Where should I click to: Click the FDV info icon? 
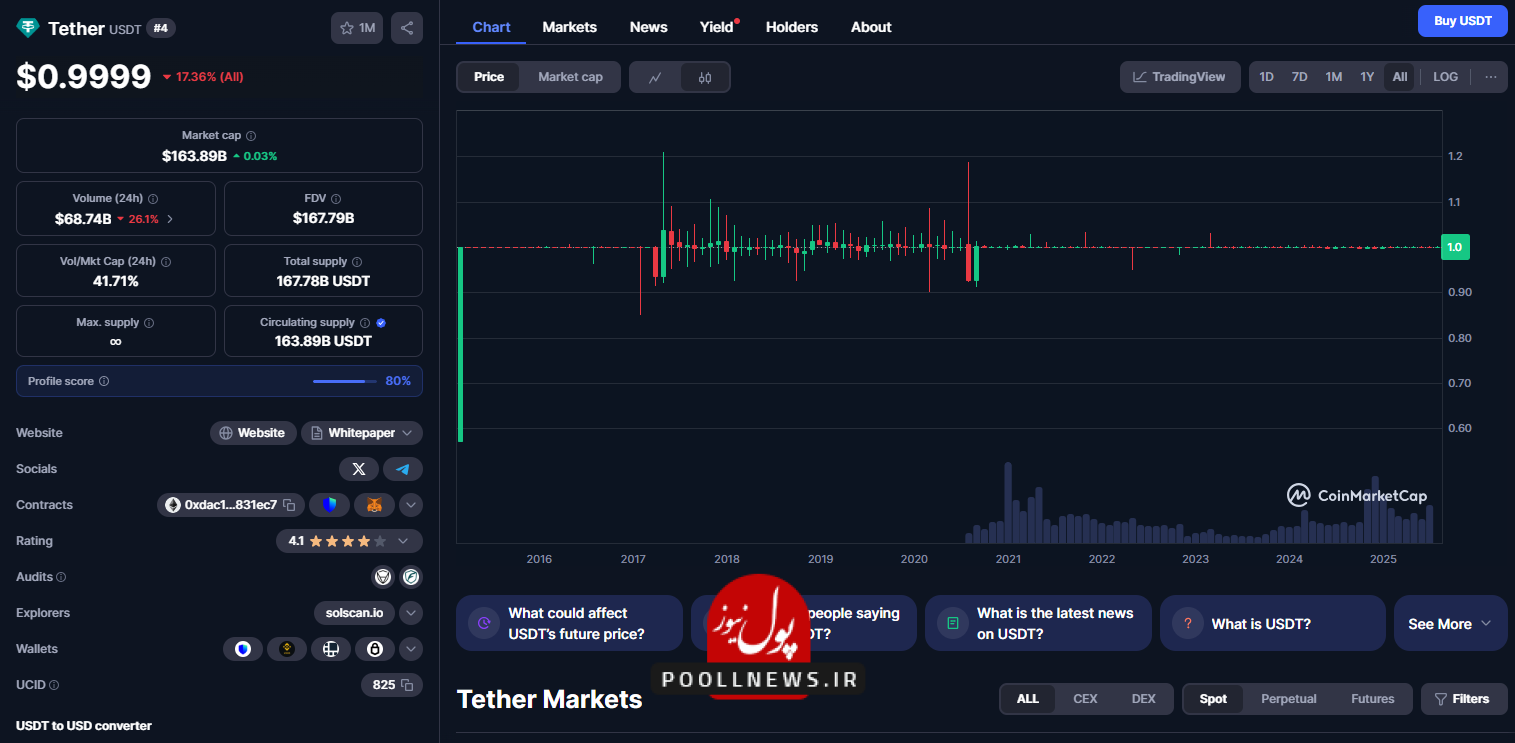pyautogui.click(x=336, y=199)
